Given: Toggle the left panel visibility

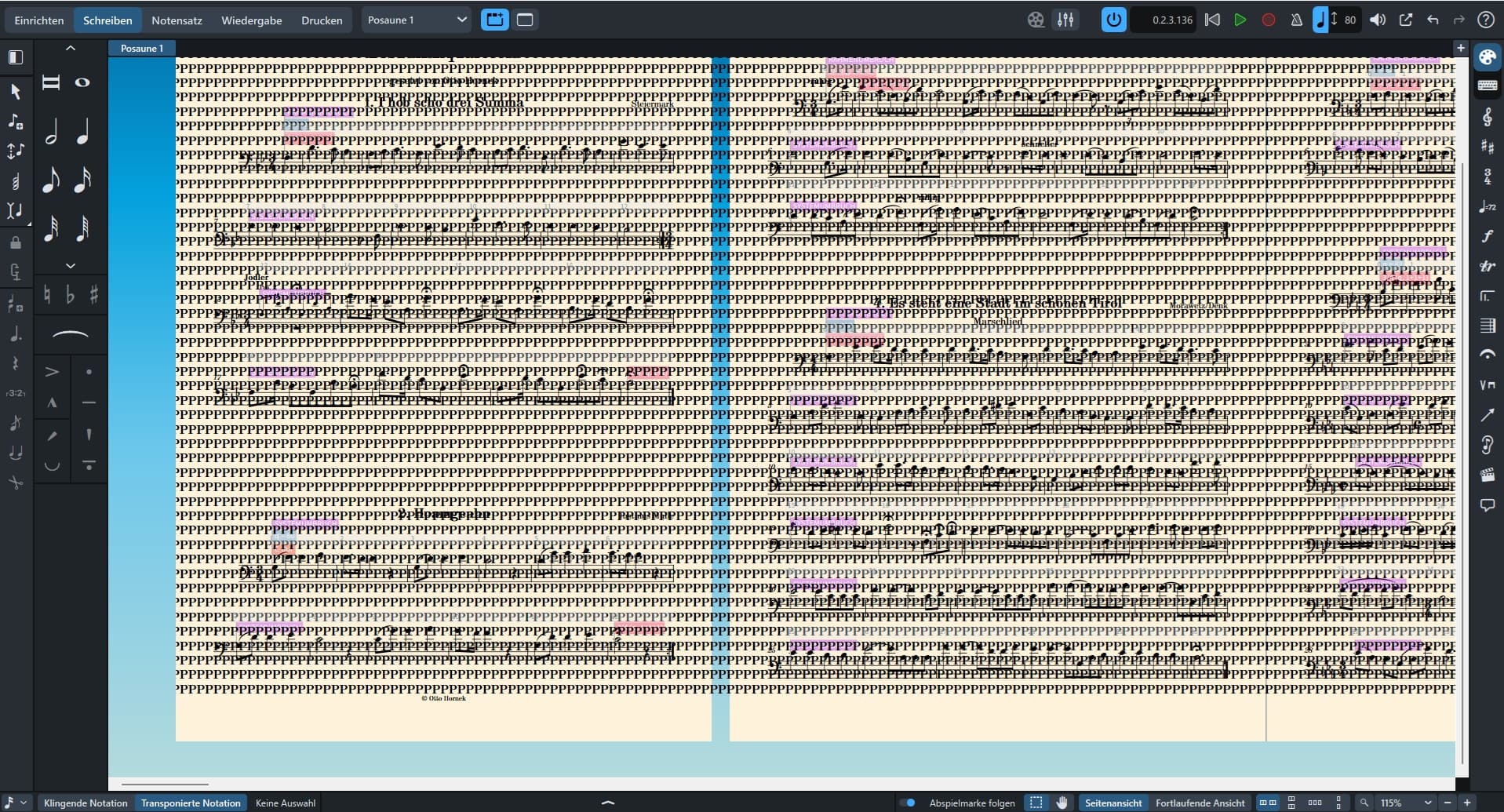Looking at the screenshot, I should (x=16, y=57).
